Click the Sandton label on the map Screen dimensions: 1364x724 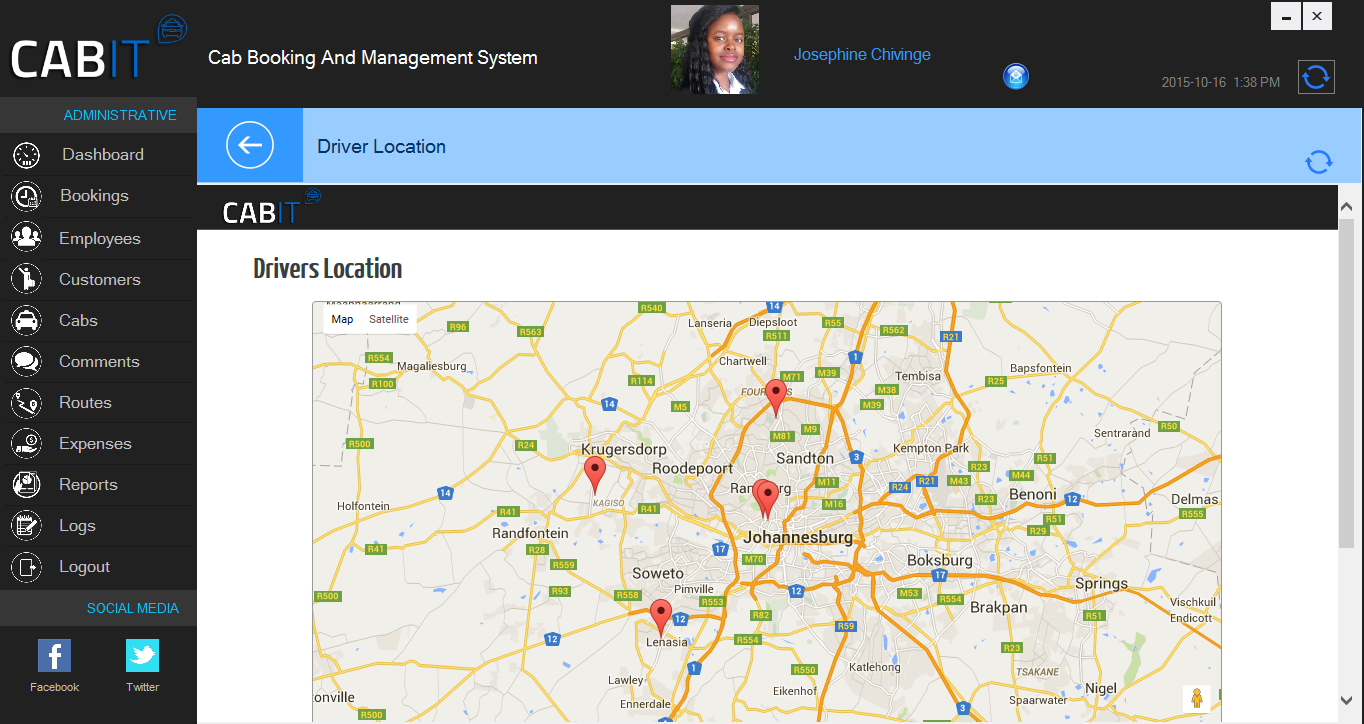click(x=805, y=458)
